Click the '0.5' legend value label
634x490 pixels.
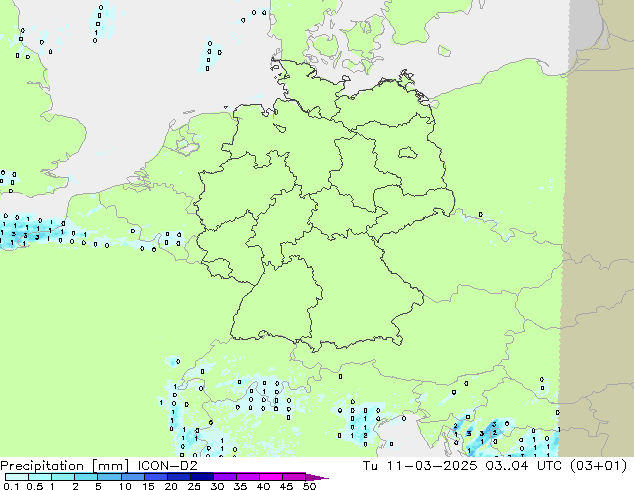[34, 486]
